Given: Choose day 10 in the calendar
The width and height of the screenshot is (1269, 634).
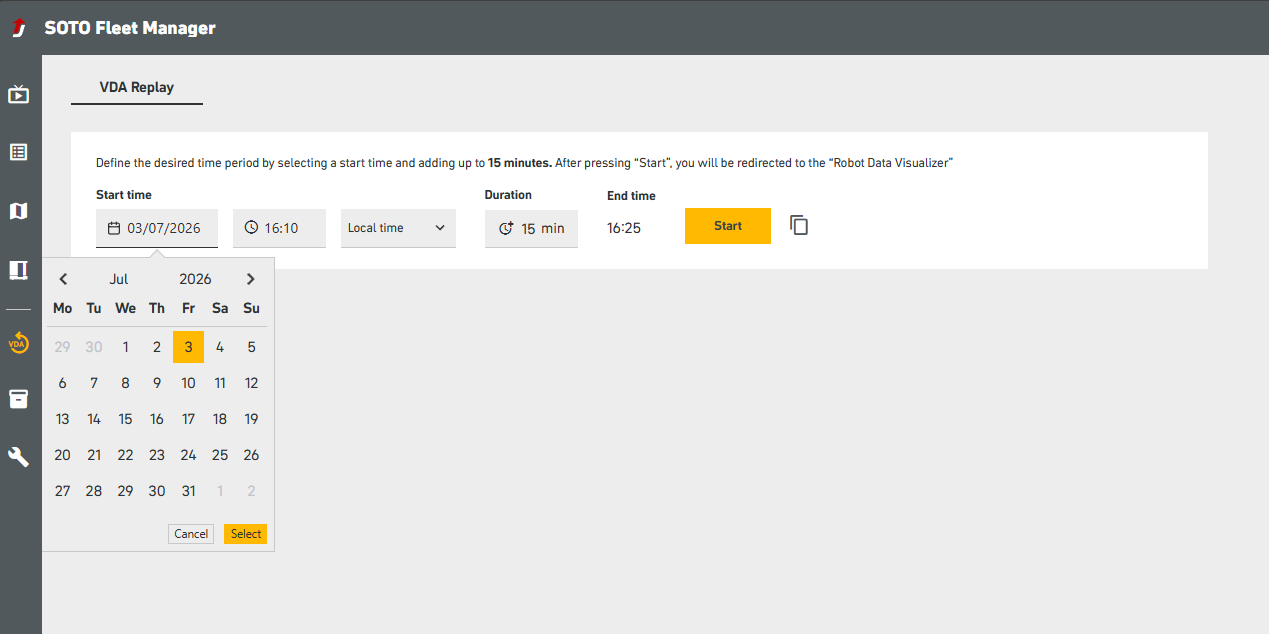Looking at the screenshot, I should tap(188, 383).
